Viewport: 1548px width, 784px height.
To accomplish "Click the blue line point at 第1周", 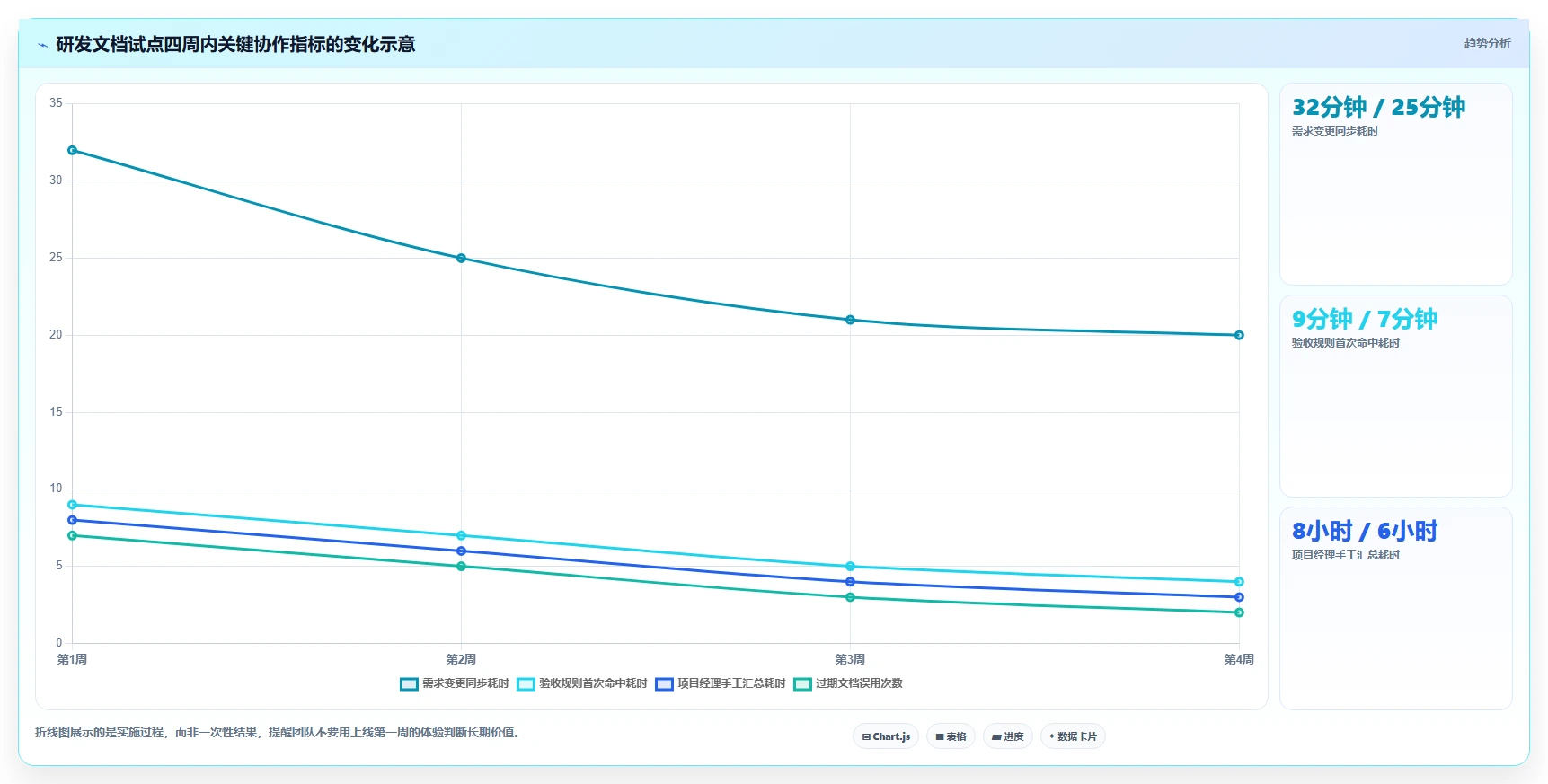I will coord(73,520).
